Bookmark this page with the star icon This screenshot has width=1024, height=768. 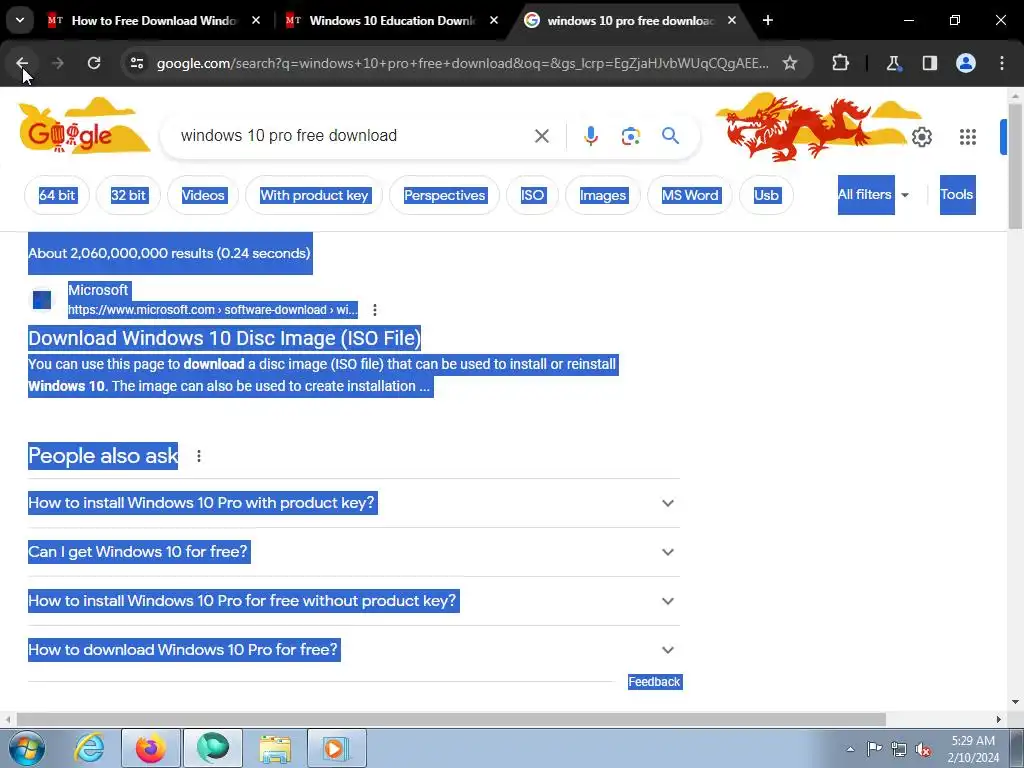pyautogui.click(x=790, y=63)
